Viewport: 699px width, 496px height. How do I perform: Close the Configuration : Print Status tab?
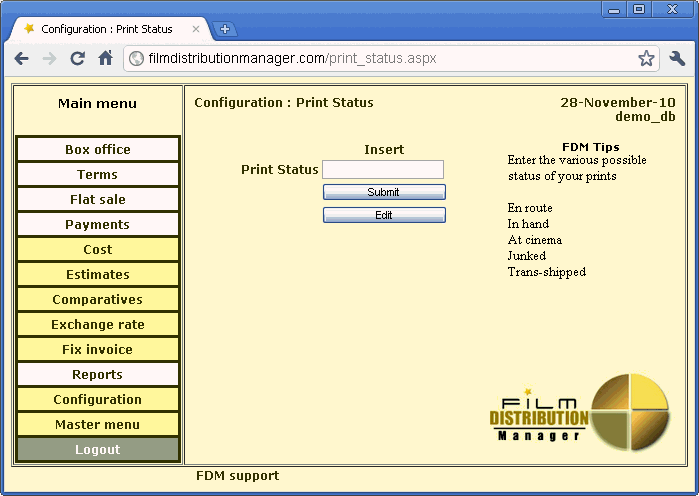pos(195,29)
